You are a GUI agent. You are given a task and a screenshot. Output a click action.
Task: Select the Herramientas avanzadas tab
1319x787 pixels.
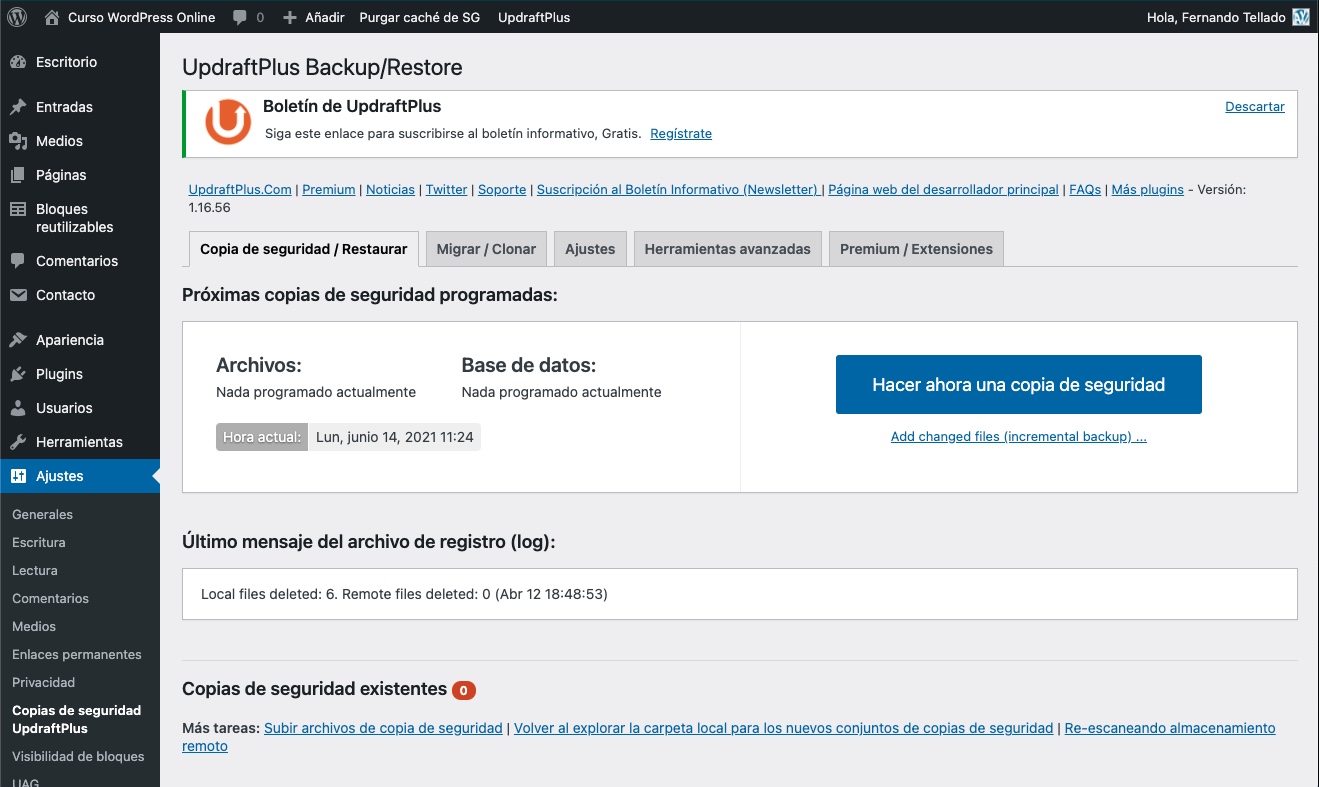point(727,249)
